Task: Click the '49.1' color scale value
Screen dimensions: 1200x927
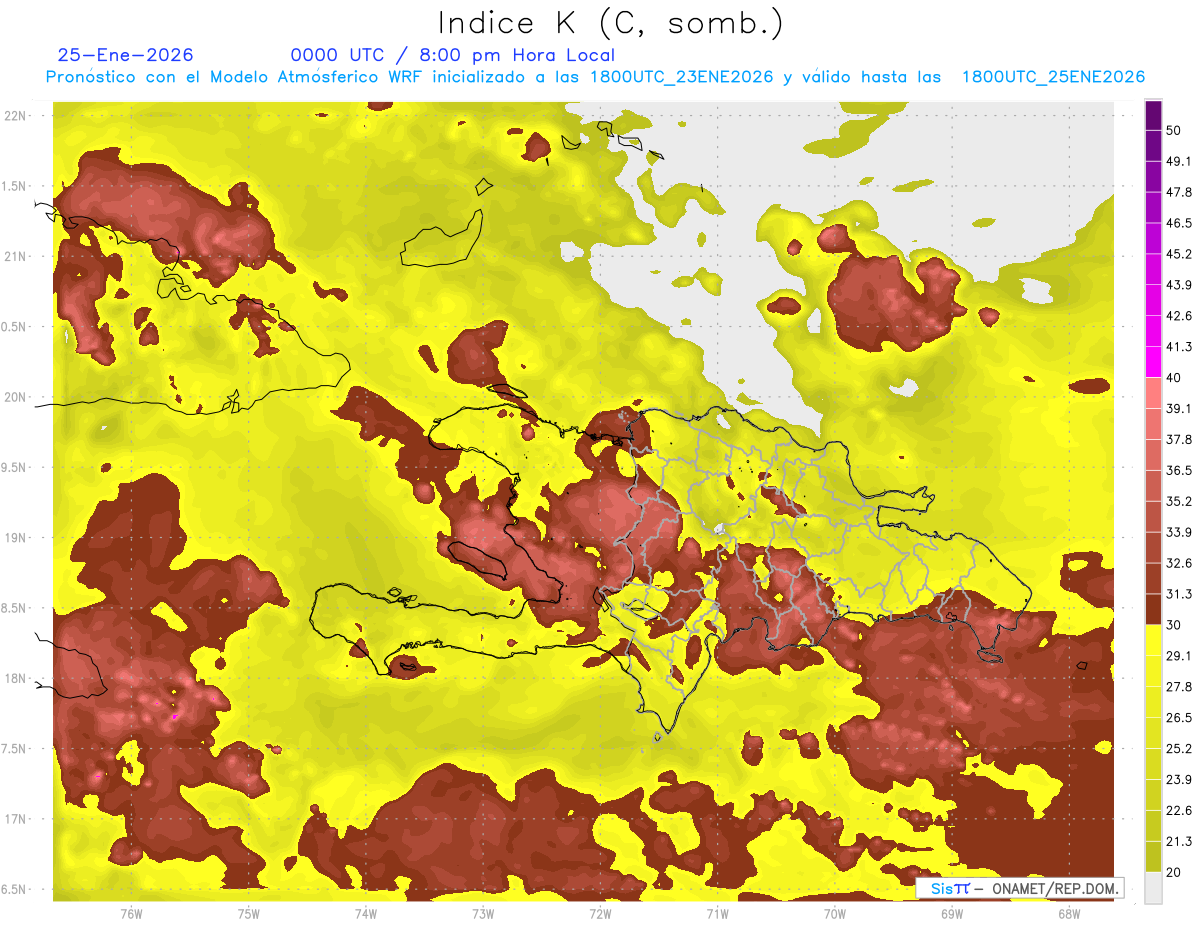Action: (x=1179, y=161)
